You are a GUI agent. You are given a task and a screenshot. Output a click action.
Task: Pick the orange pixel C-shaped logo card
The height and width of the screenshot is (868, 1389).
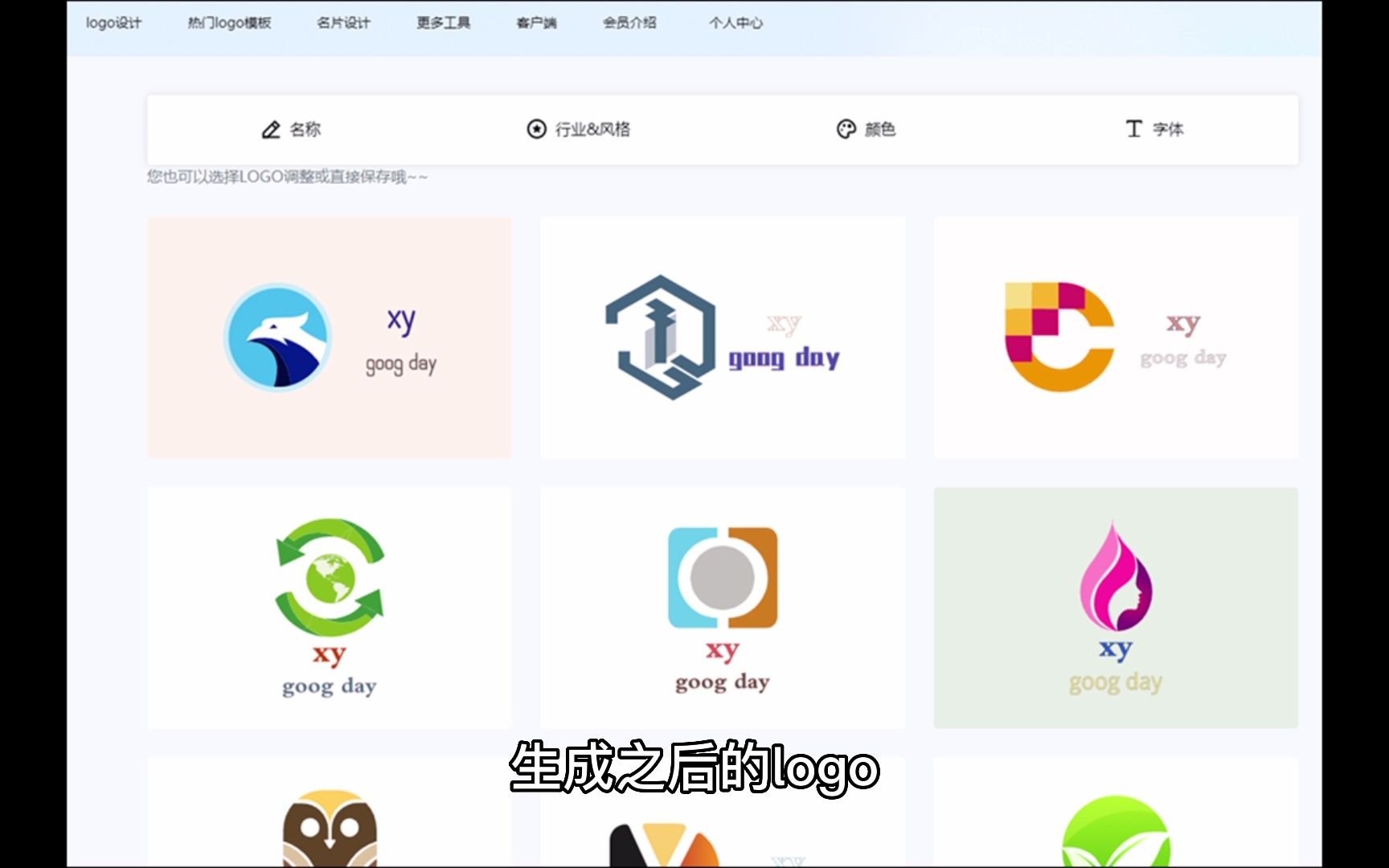click(x=1116, y=338)
